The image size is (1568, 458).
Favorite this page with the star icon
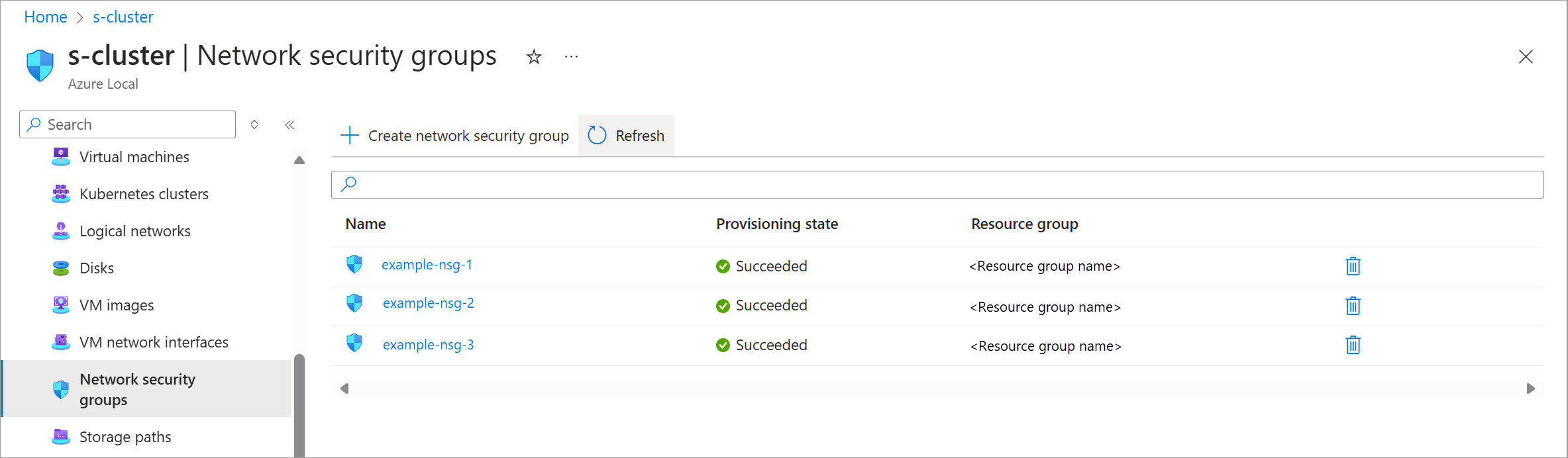(x=534, y=58)
